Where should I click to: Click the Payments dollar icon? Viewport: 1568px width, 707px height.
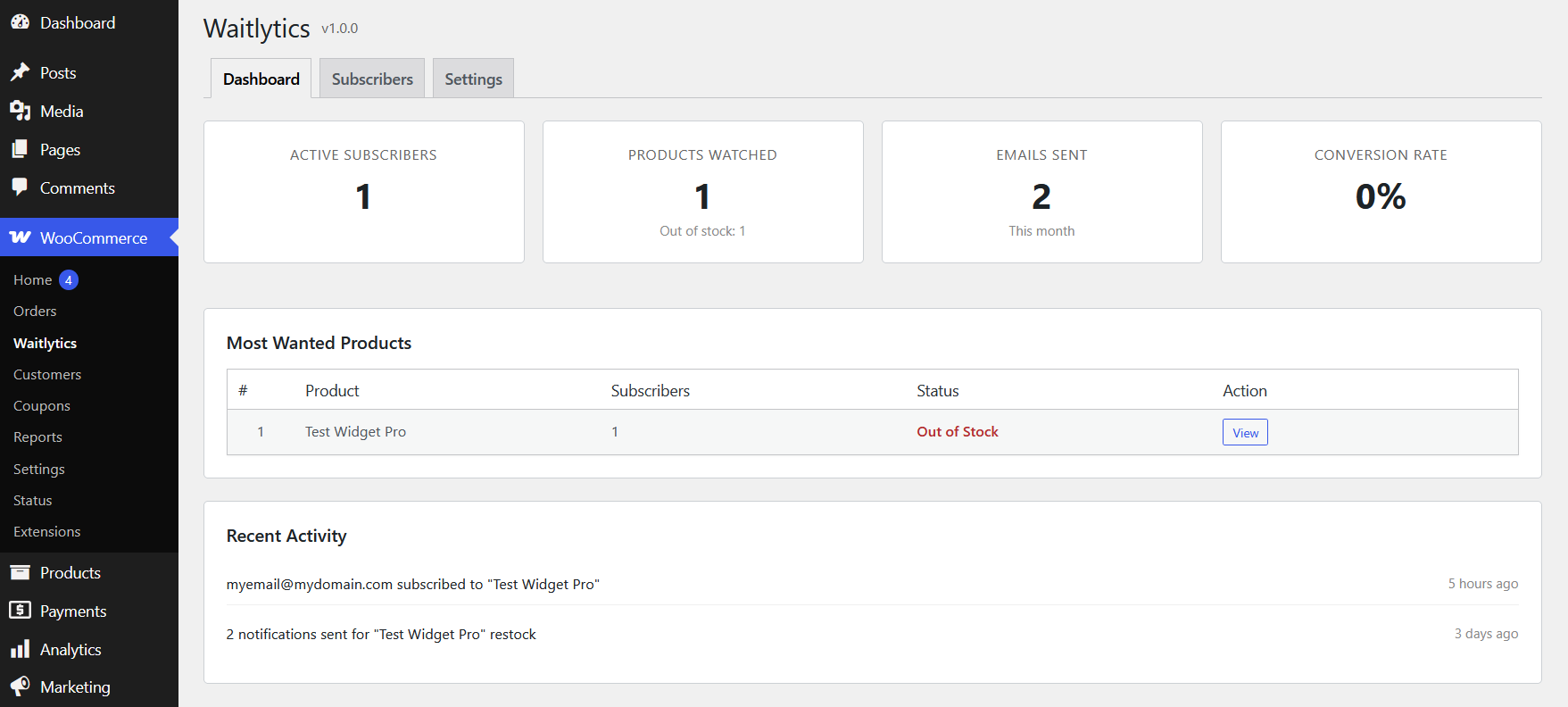pos(20,611)
